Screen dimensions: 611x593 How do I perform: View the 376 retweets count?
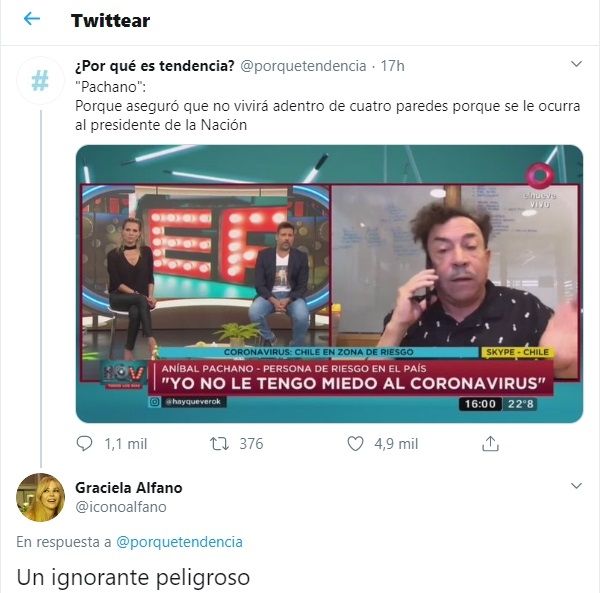pos(251,444)
